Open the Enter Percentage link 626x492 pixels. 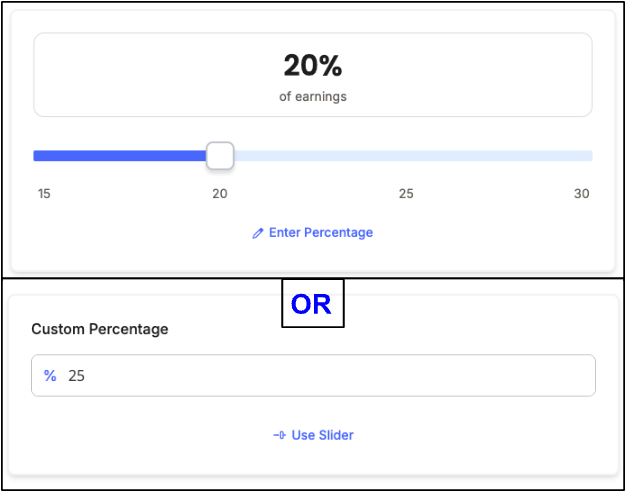coord(313,233)
